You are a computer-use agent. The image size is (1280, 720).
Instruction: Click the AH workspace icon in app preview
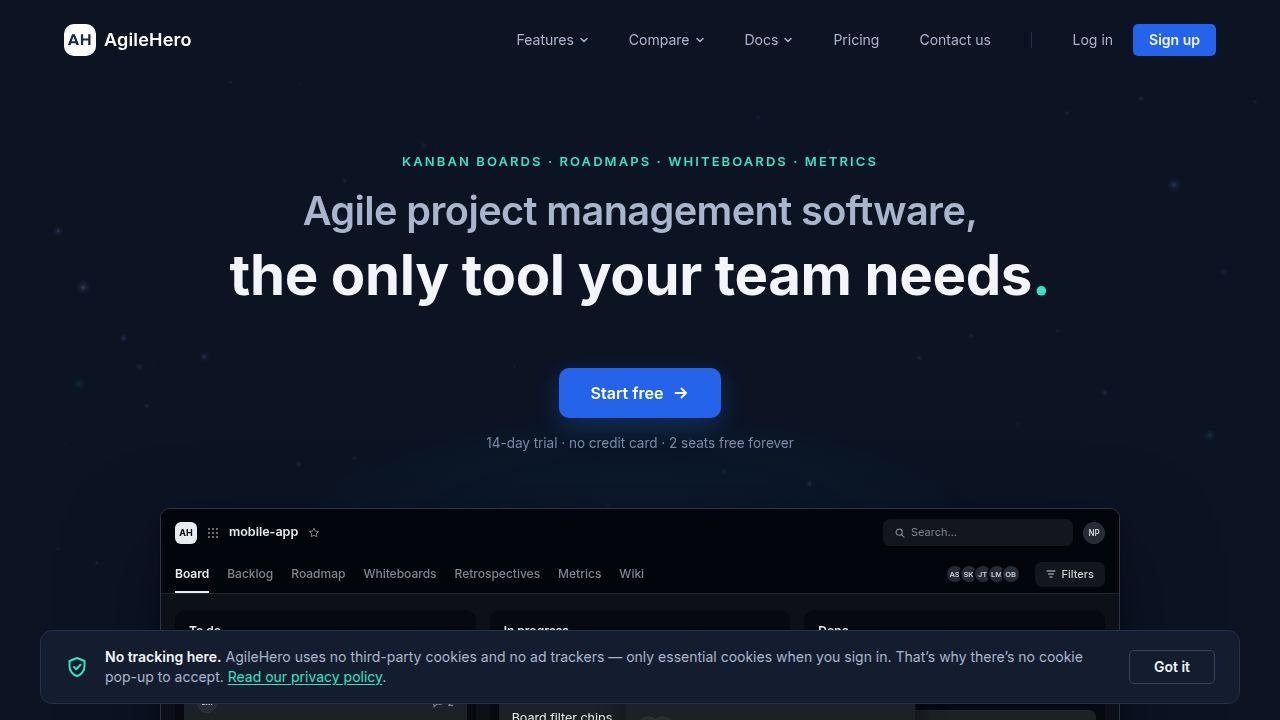[186, 533]
